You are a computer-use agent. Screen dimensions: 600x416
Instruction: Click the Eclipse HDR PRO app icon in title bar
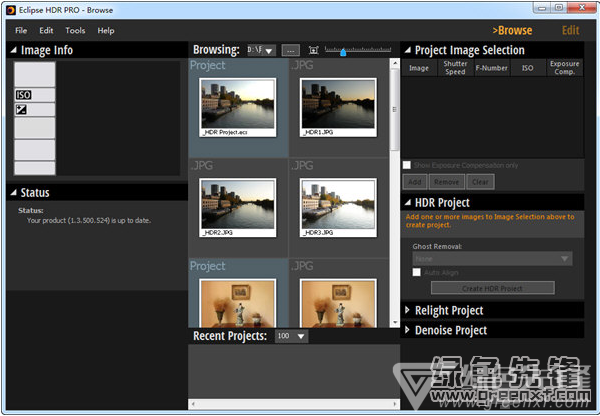(x=11, y=10)
